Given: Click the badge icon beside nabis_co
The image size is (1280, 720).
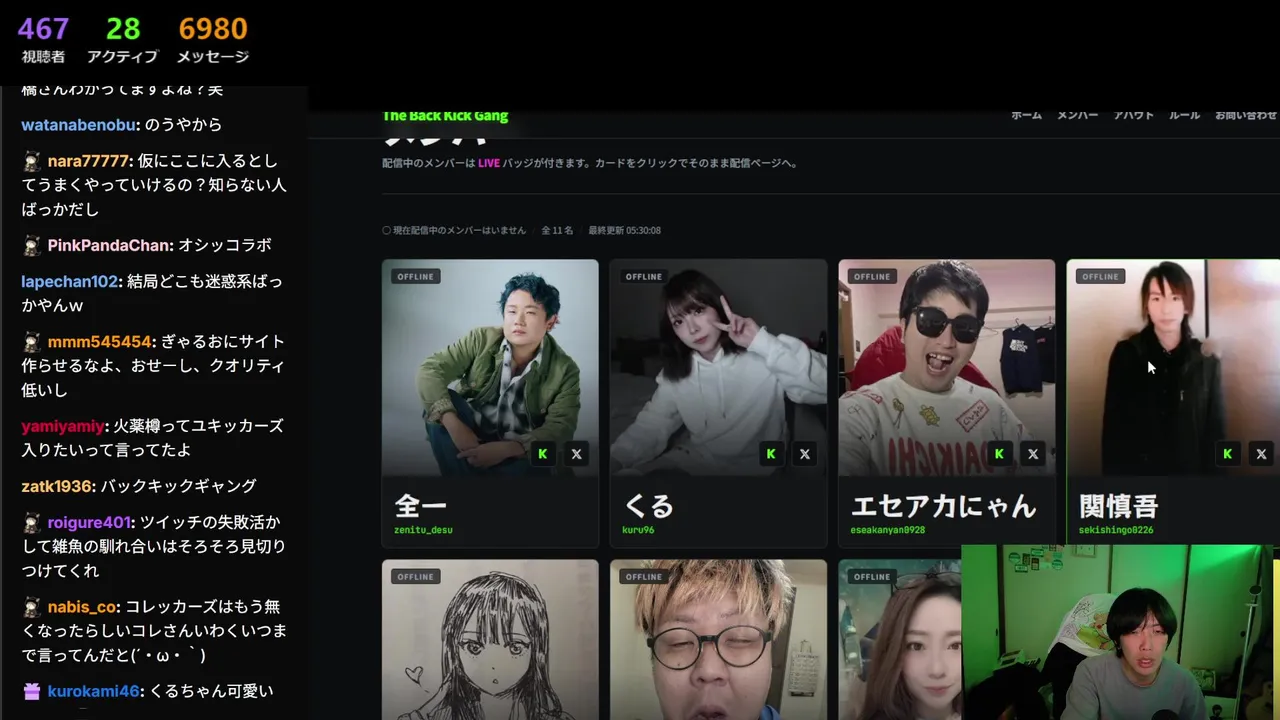Looking at the screenshot, I should point(32,607).
